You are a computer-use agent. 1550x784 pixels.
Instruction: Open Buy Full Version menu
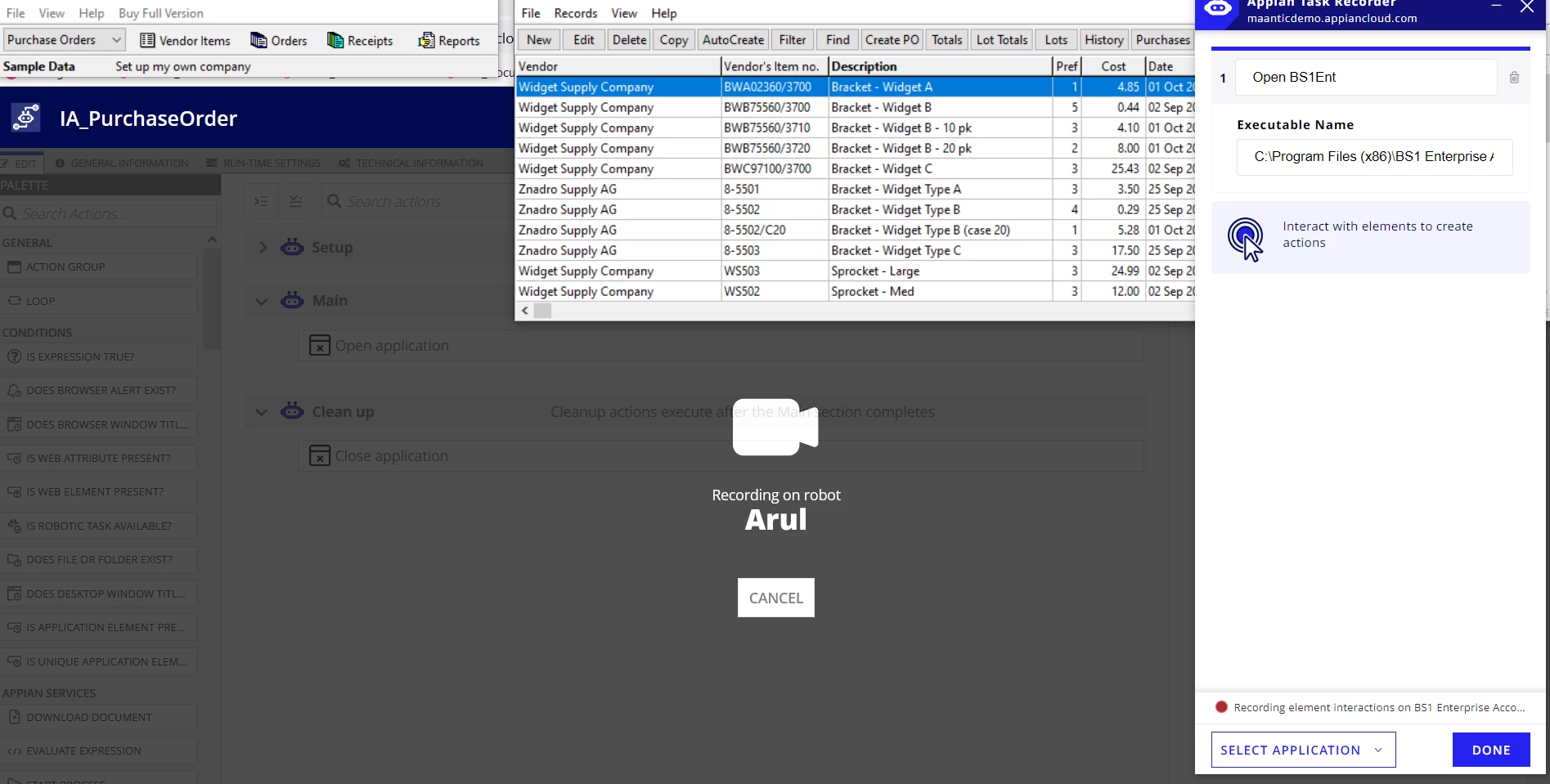click(160, 13)
